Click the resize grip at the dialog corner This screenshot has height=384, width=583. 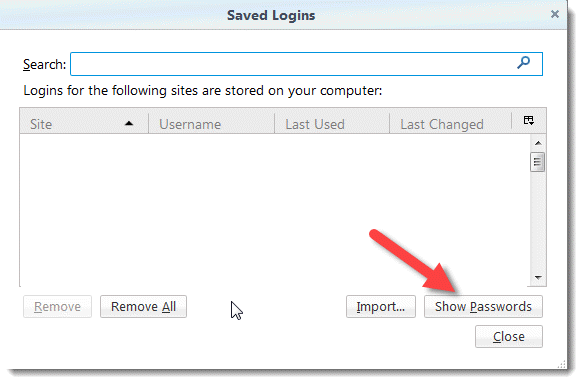561,364
